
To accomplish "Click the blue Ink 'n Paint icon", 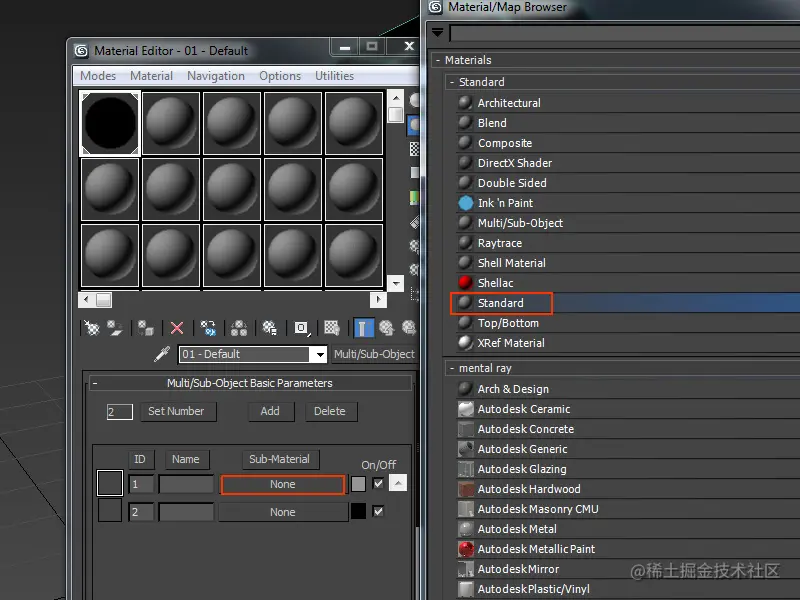I will pyautogui.click(x=465, y=203).
